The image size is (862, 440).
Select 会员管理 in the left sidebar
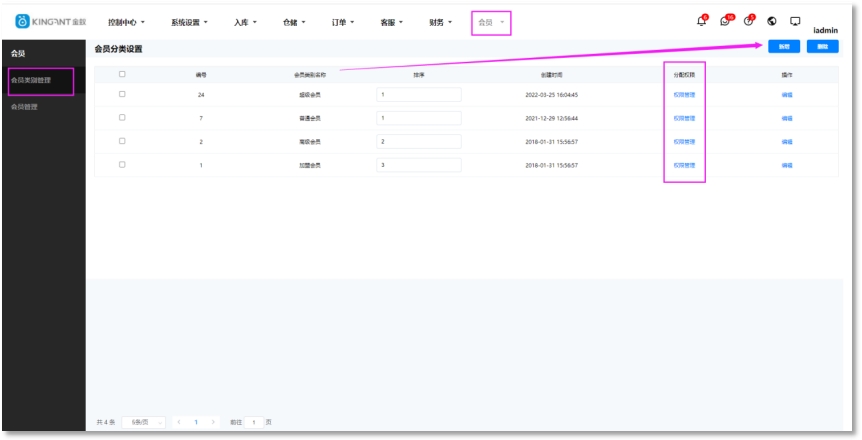click(25, 107)
